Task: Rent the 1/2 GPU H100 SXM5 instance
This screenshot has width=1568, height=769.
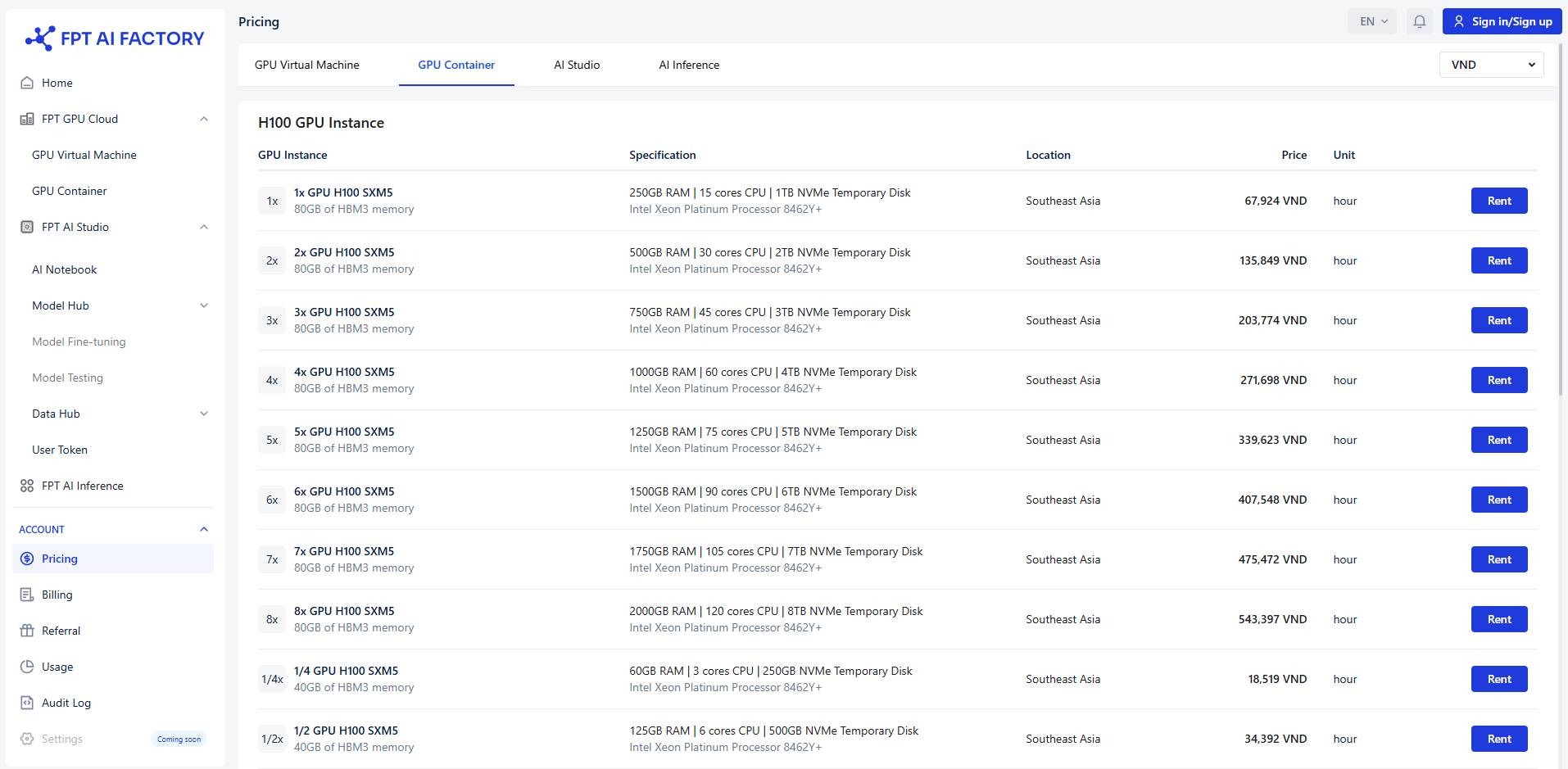Action: [1499, 739]
